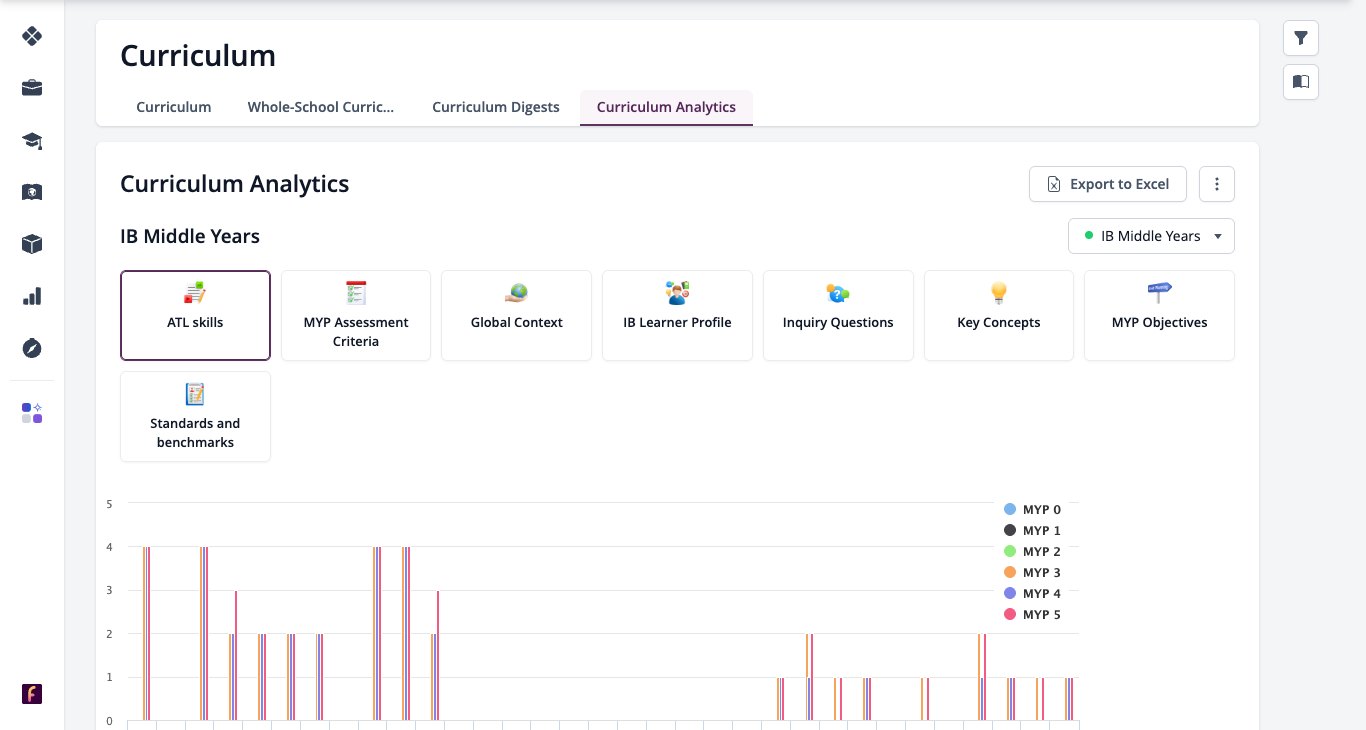Open the bar chart analytics sidebar icon
This screenshot has width=1366, height=730.
tap(32, 296)
